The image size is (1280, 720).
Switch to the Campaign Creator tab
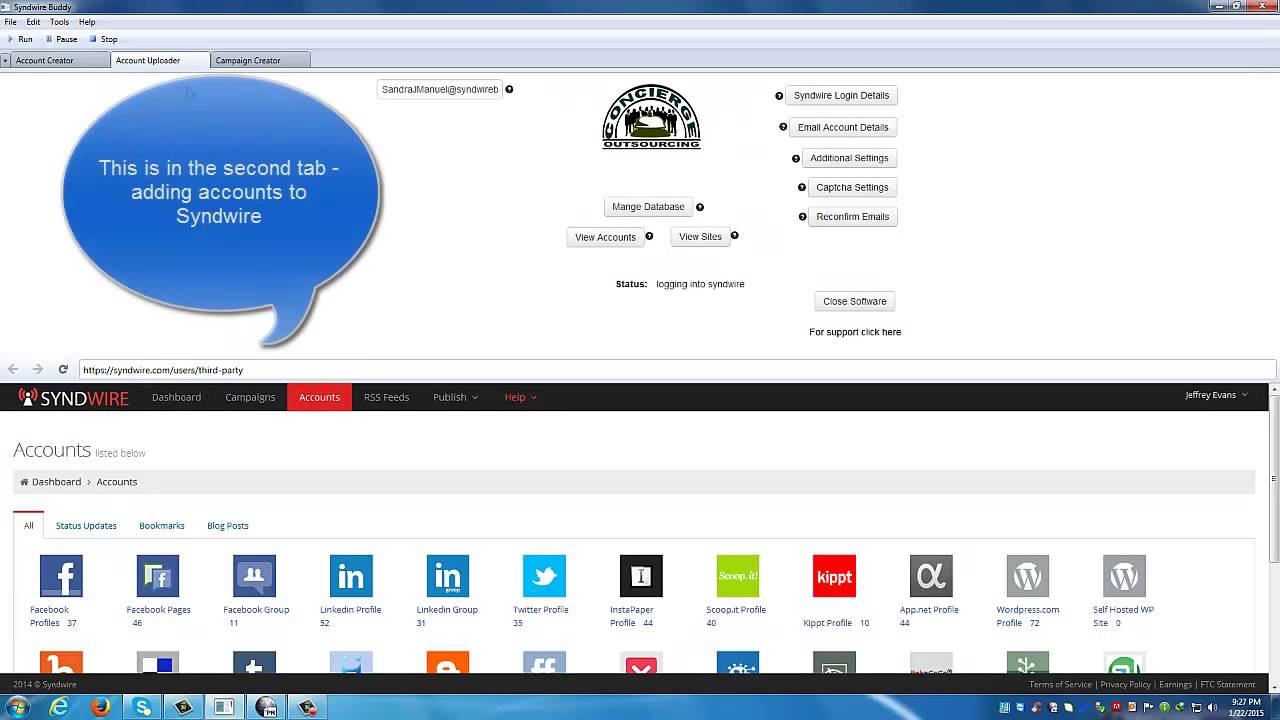pyautogui.click(x=261, y=61)
